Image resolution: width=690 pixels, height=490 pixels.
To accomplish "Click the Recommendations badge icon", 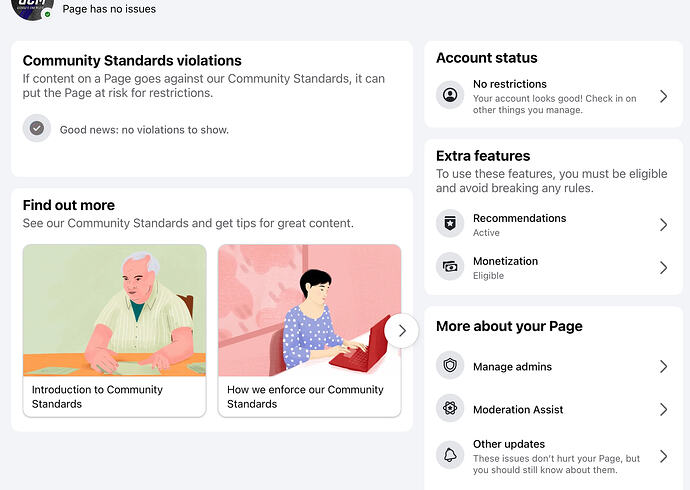I will click(450, 224).
